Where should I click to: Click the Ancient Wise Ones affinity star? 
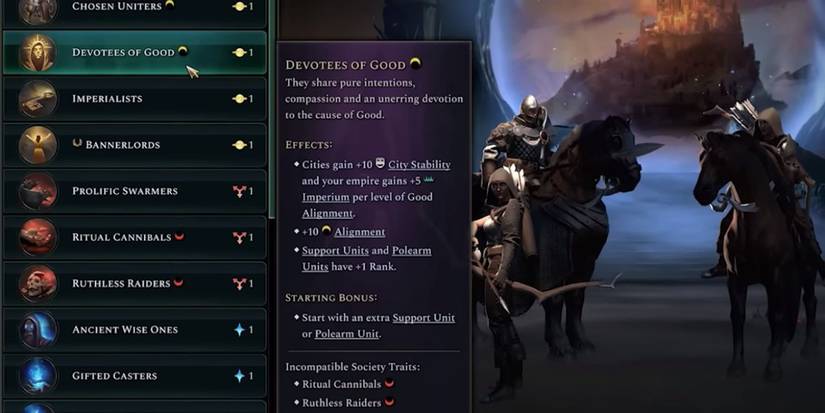coord(239,330)
